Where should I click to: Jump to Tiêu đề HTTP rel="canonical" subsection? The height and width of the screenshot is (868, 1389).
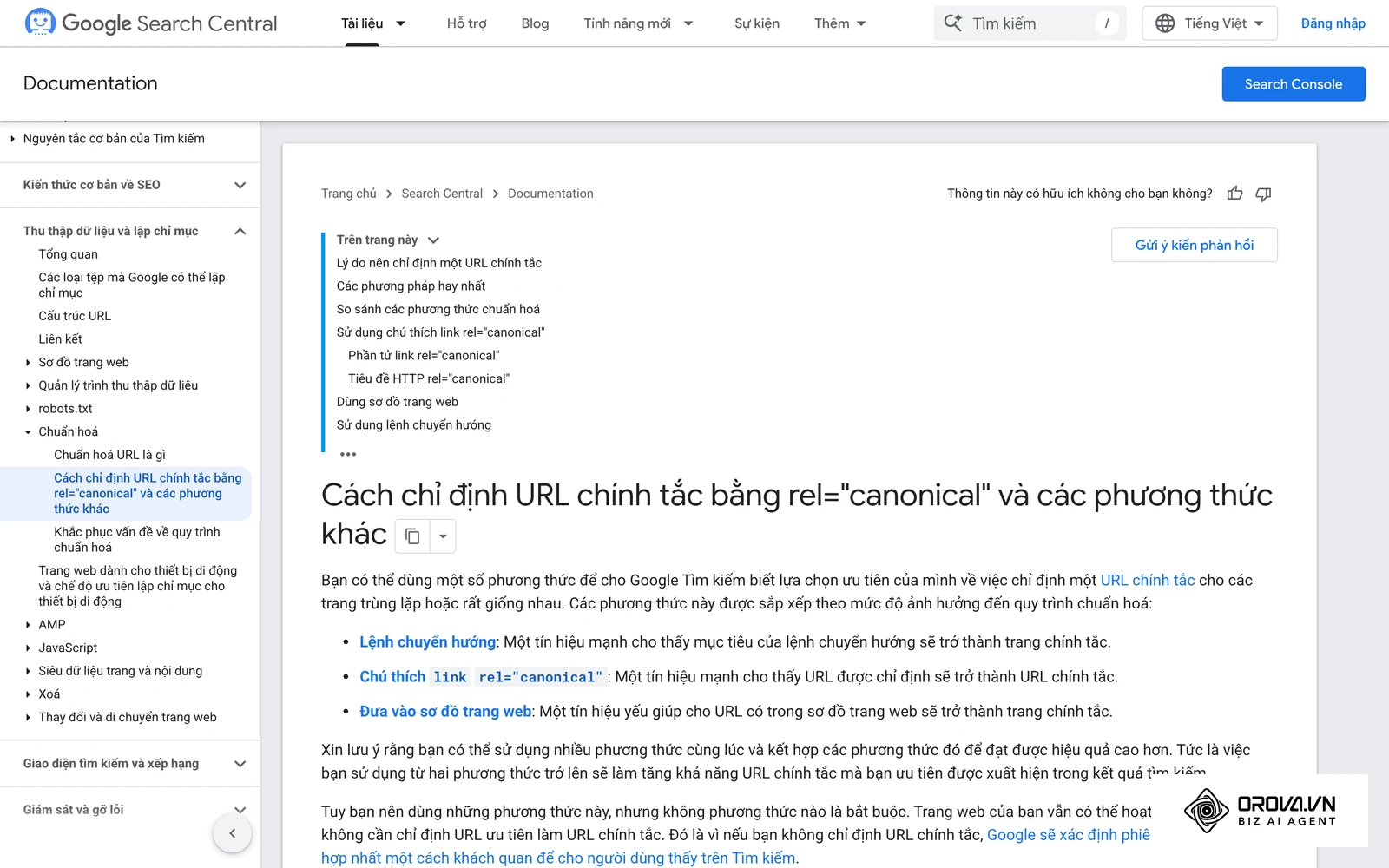click(x=429, y=378)
